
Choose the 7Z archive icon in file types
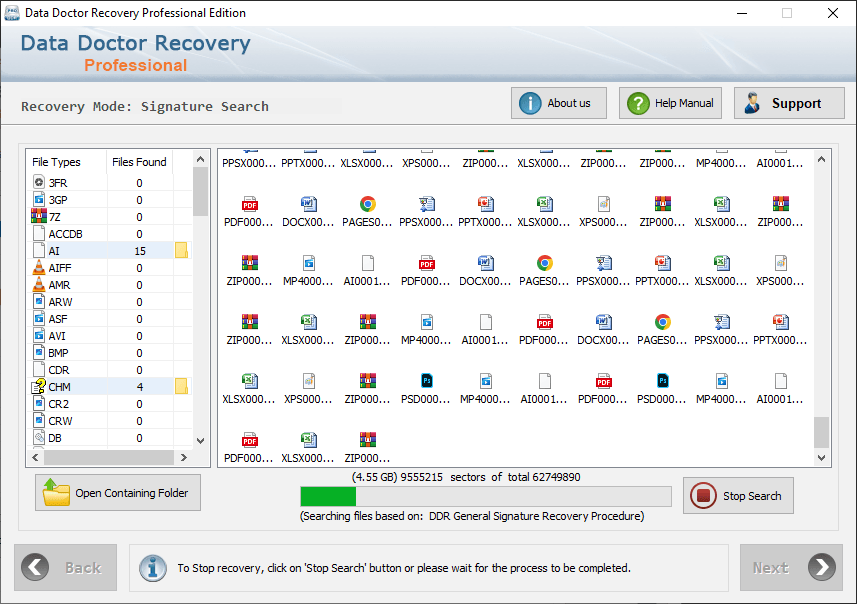(39, 216)
